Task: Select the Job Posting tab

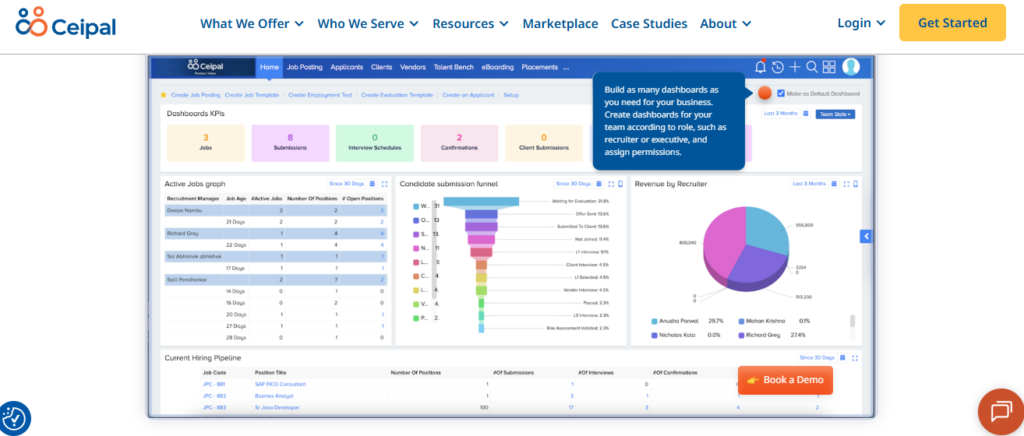Action: pyautogui.click(x=305, y=67)
